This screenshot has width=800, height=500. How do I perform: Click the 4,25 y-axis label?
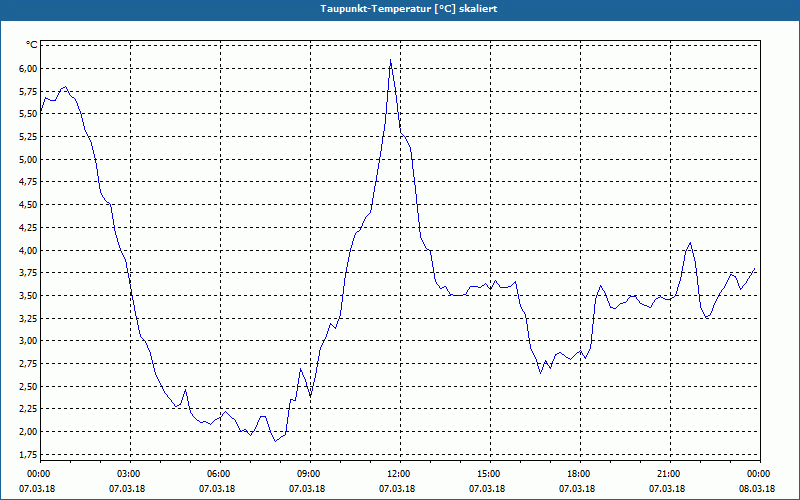click(x=28, y=228)
